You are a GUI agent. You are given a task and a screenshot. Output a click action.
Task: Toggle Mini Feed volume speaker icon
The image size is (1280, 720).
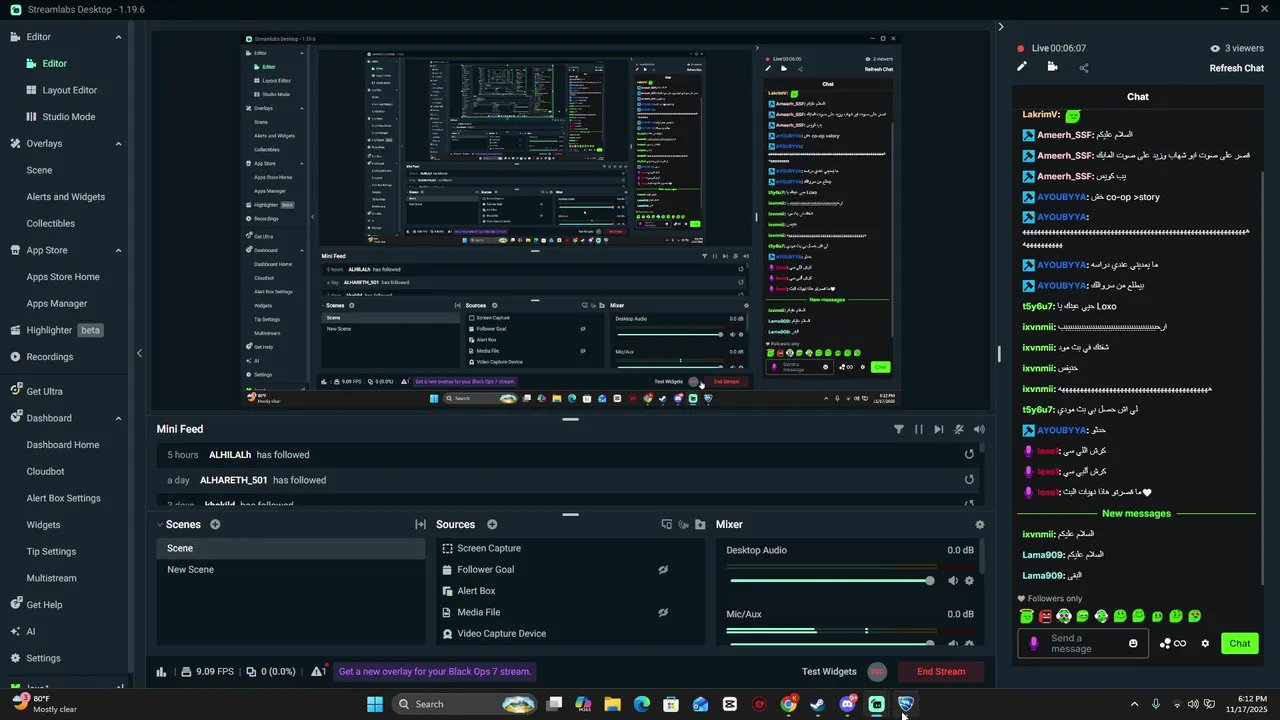click(x=978, y=429)
